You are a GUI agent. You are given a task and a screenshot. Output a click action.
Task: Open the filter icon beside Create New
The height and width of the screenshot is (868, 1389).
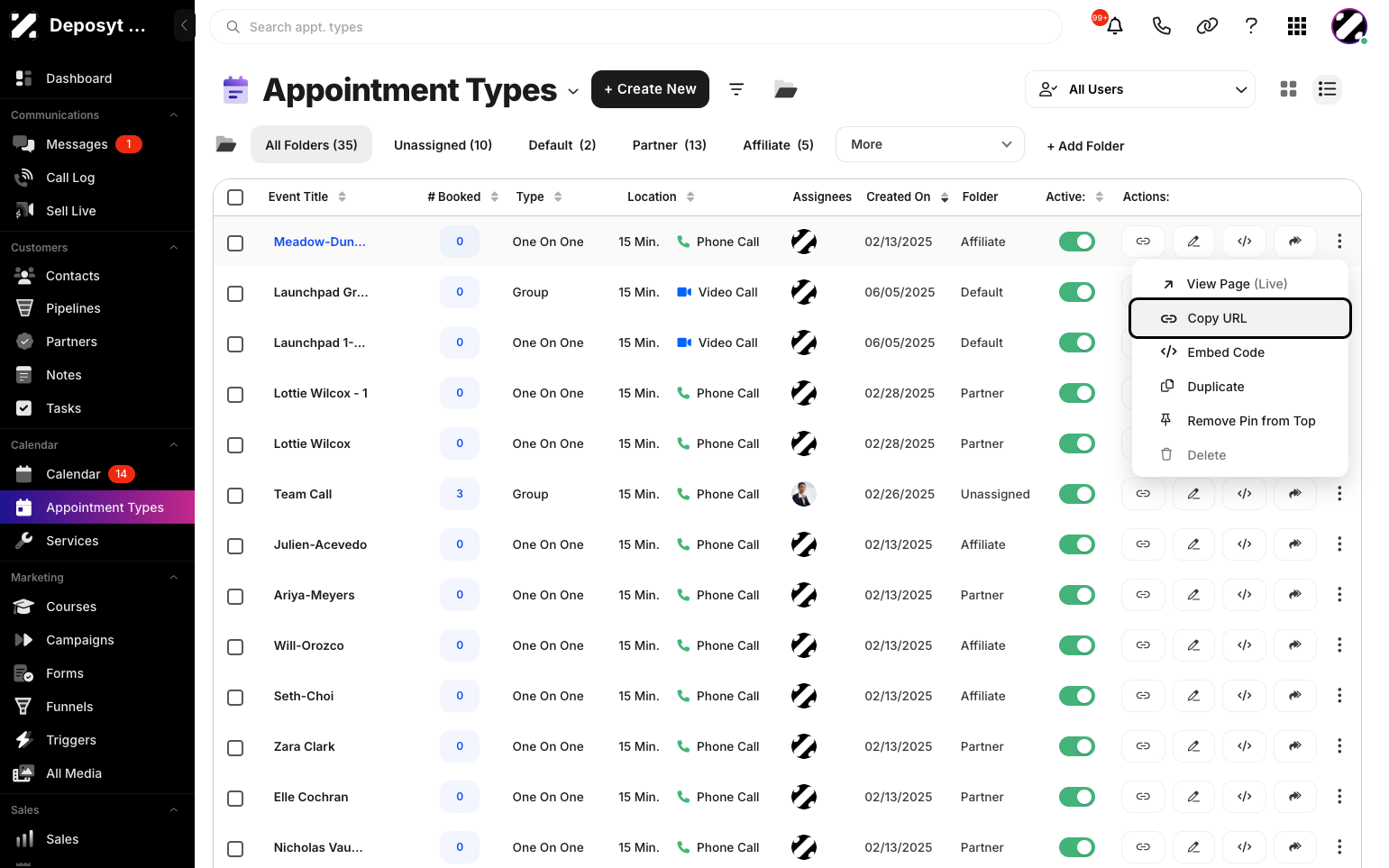pos(736,89)
